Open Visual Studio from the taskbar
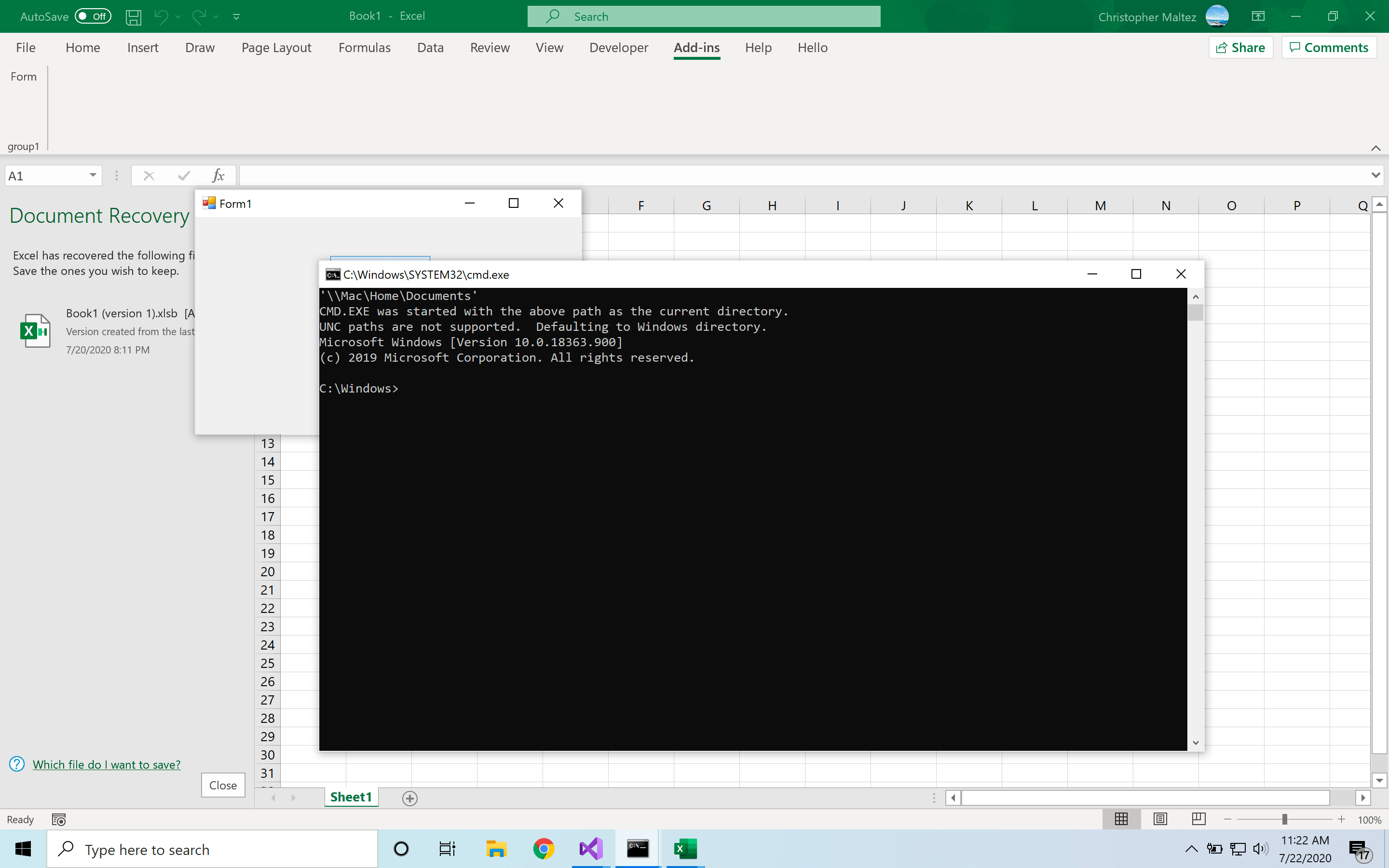Screen dimensions: 1389x868 pos(591,849)
